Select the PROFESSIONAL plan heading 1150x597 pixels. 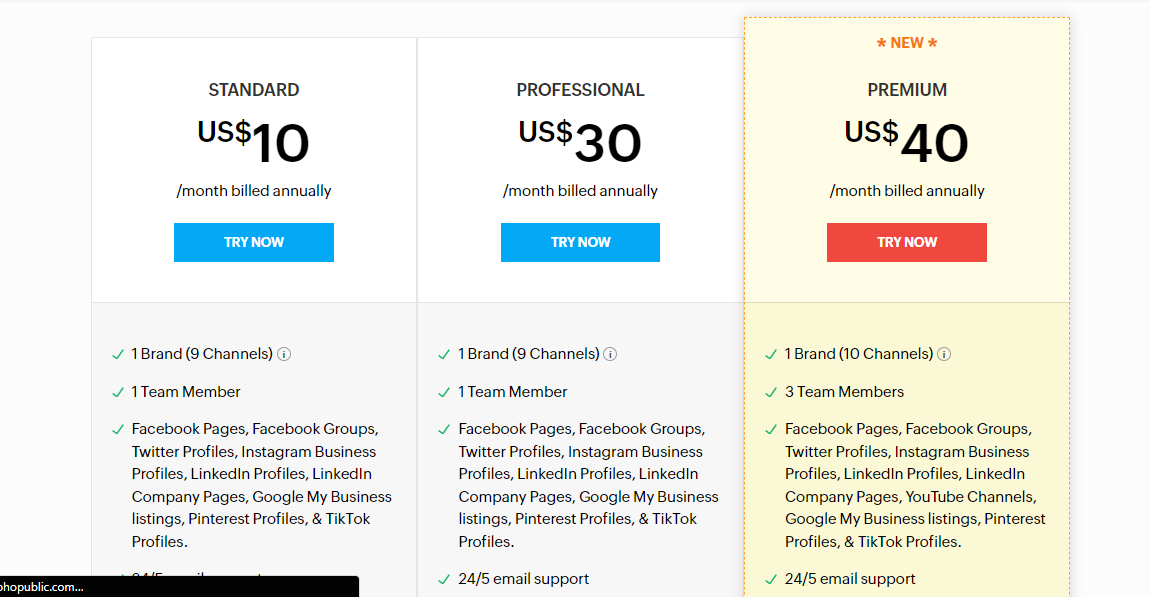coord(580,90)
